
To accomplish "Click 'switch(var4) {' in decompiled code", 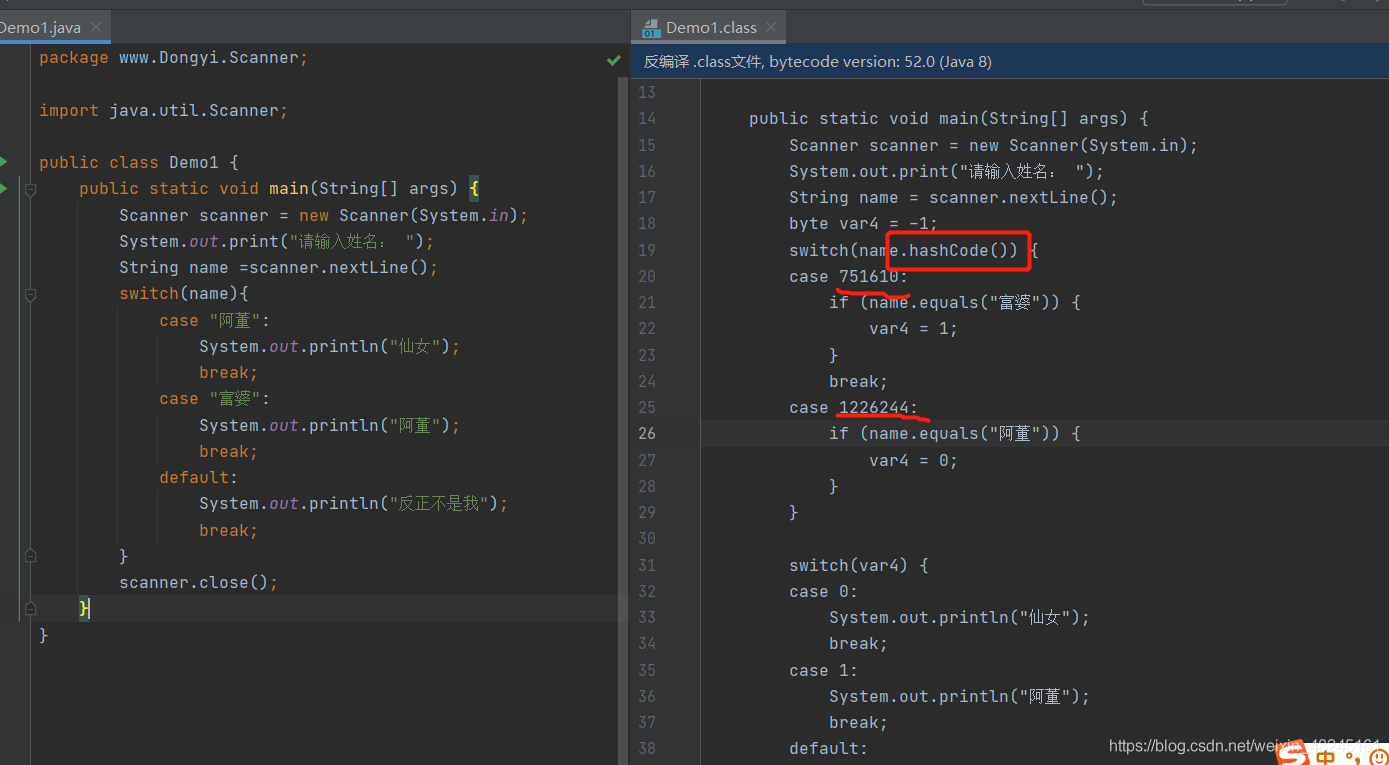I will pyautogui.click(x=859, y=565).
